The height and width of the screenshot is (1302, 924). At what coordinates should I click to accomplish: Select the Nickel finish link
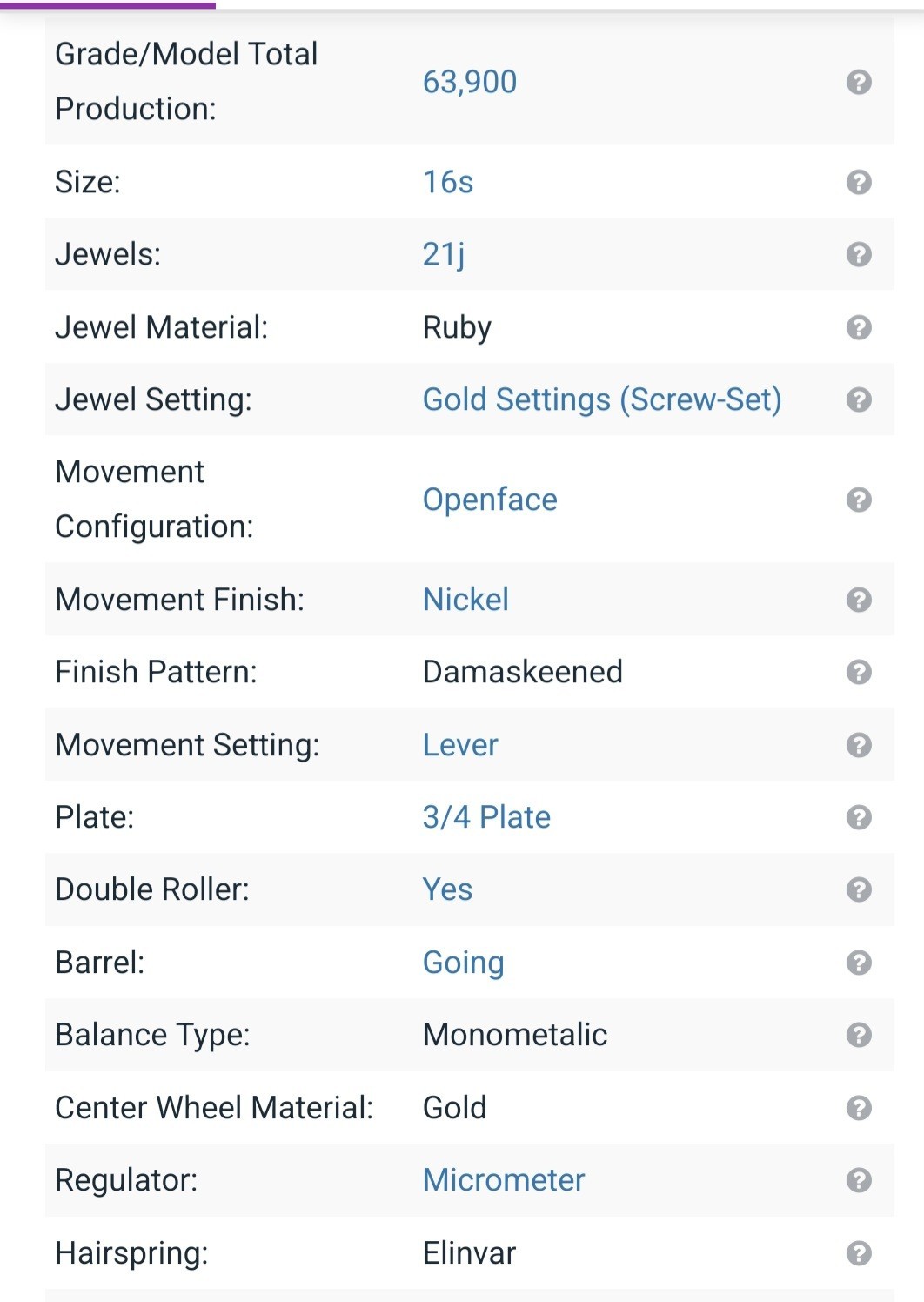(x=465, y=600)
